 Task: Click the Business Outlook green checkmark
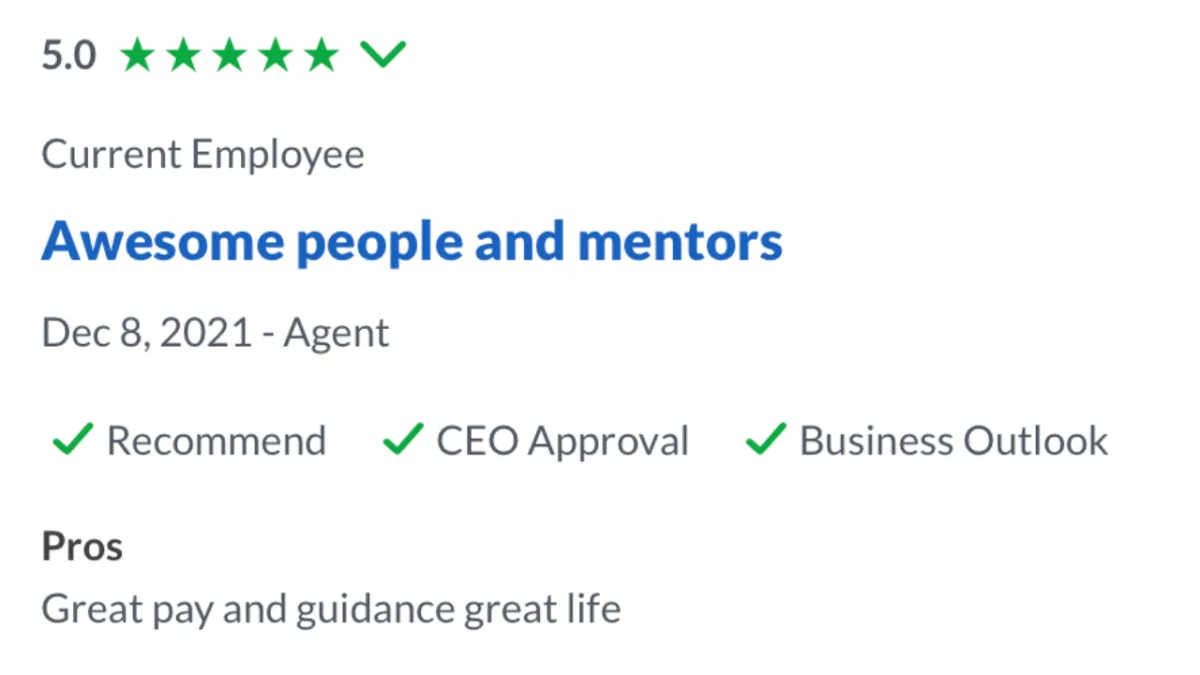click(x=766, y=438)
